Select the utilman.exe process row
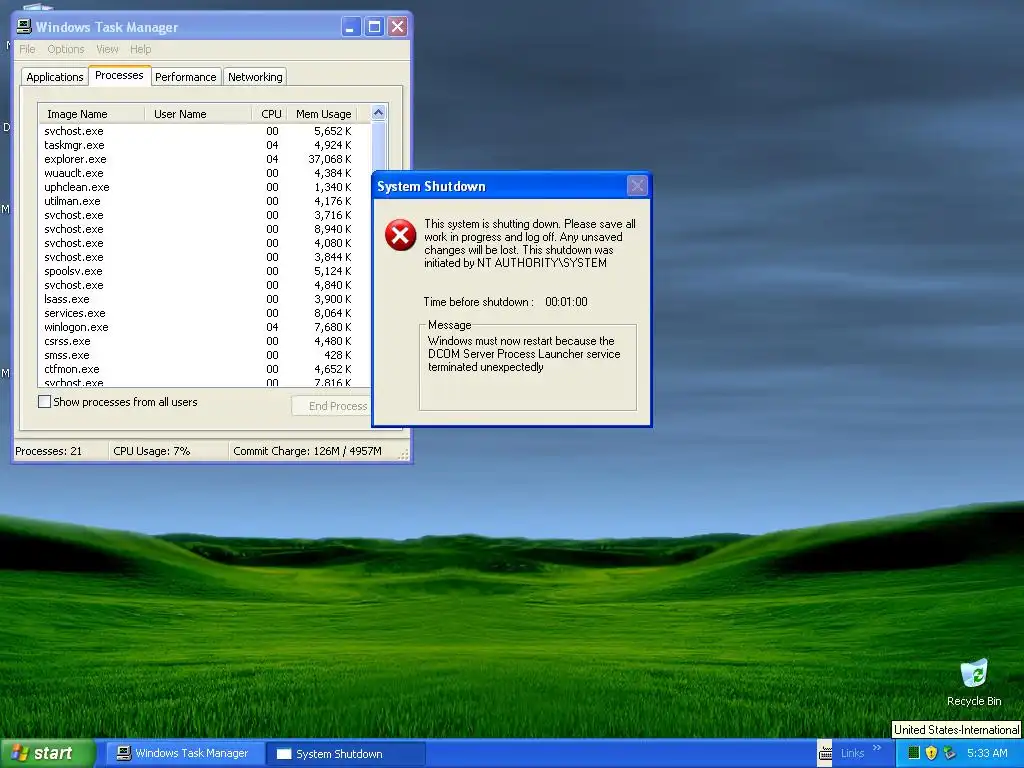 (204, 201)
